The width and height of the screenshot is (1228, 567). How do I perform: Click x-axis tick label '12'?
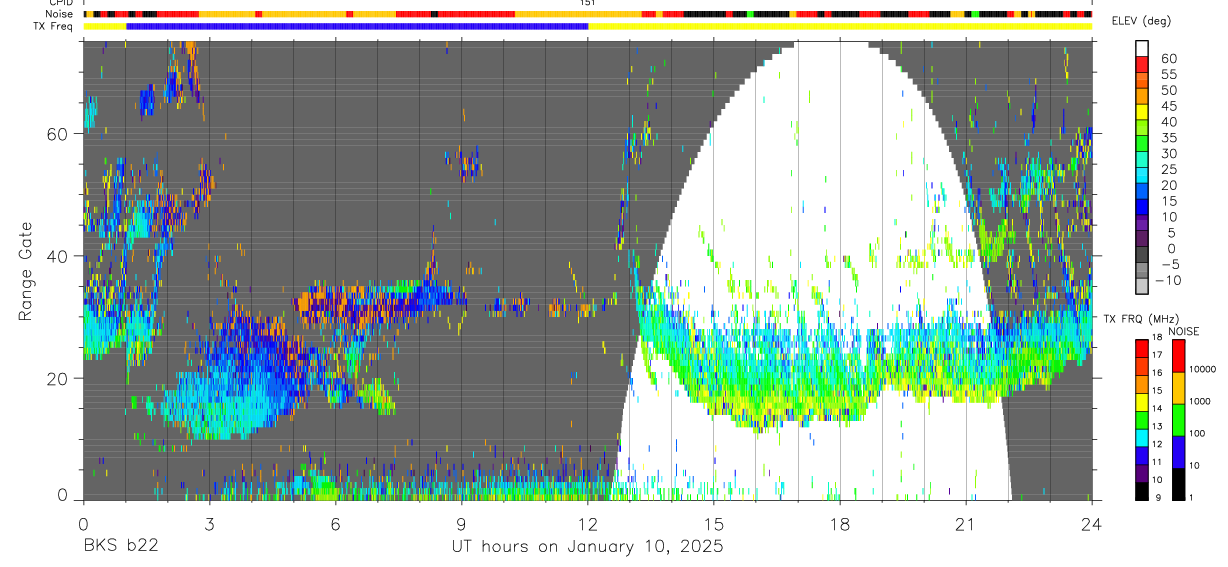[x=587, y=523]
